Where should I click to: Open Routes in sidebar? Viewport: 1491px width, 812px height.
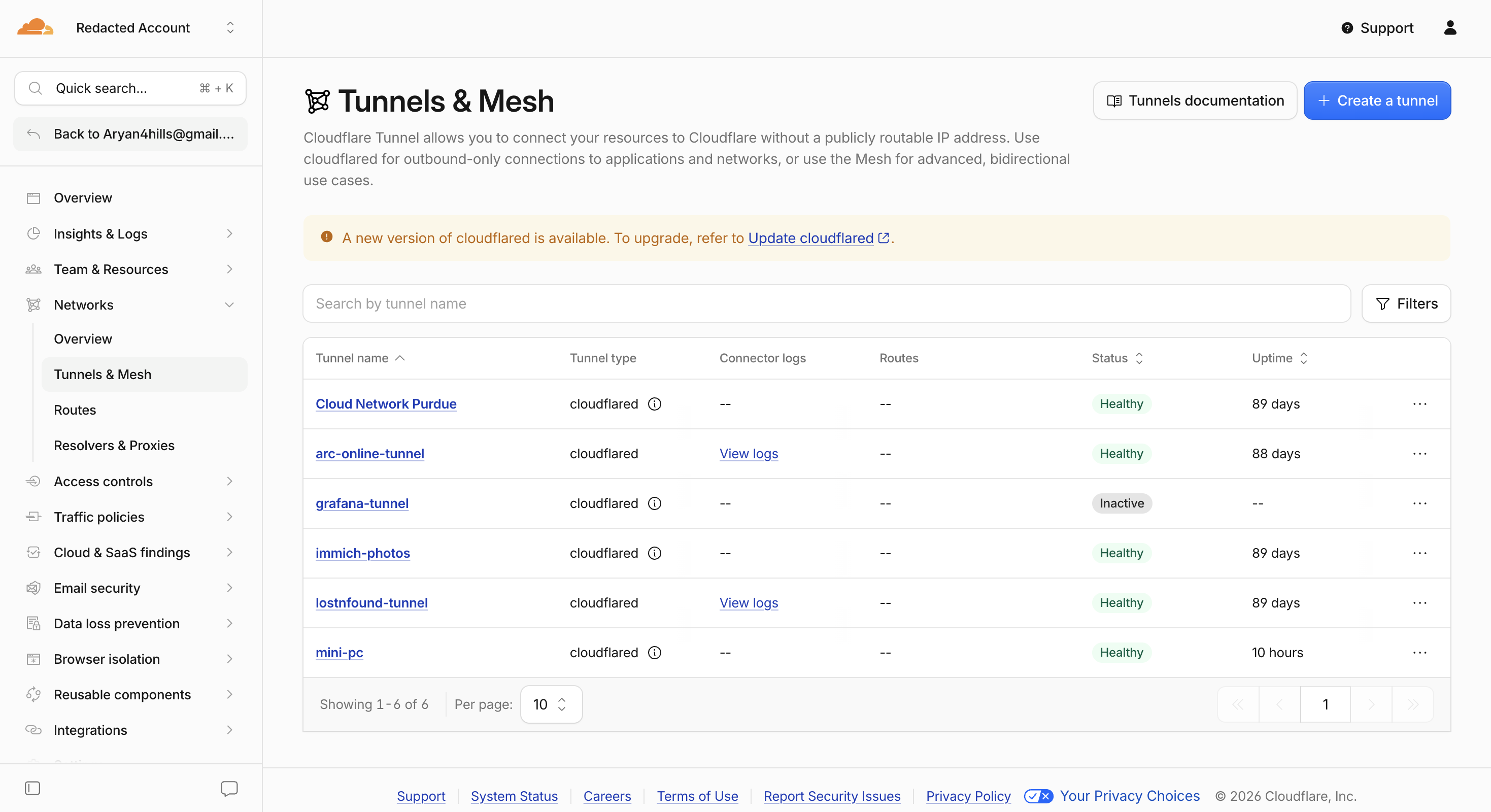click(145, 411)
